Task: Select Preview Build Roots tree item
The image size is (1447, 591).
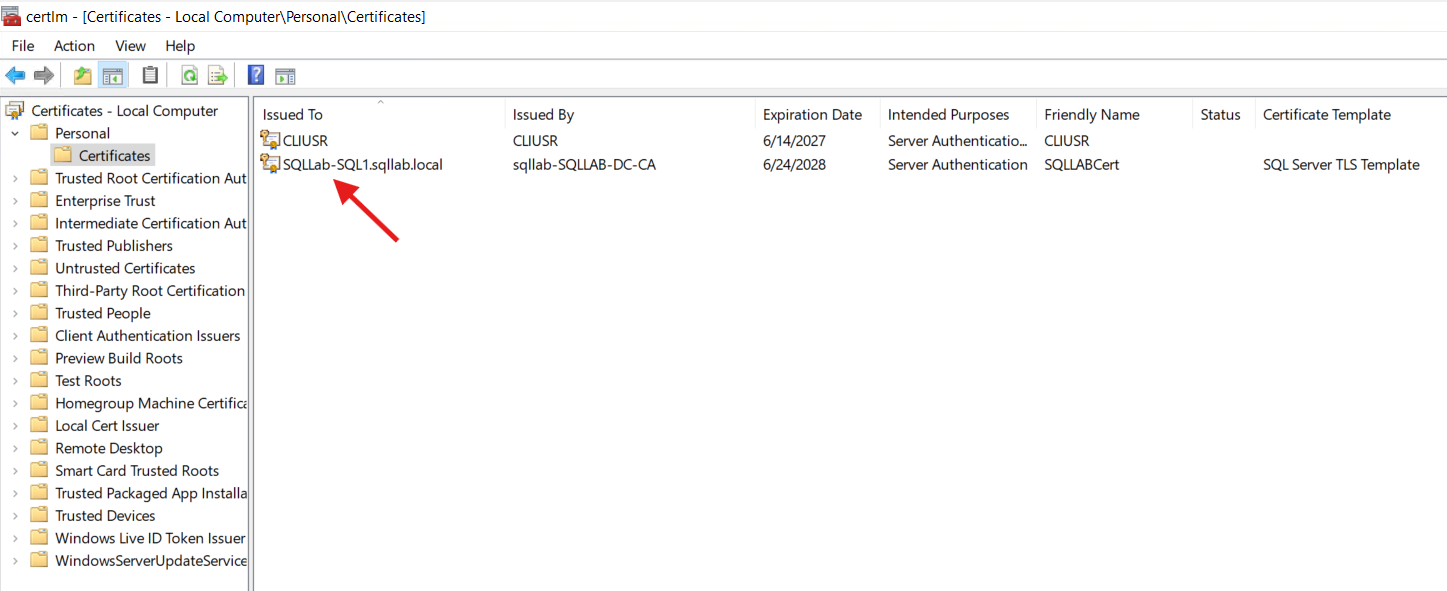Action: [119, 358]
